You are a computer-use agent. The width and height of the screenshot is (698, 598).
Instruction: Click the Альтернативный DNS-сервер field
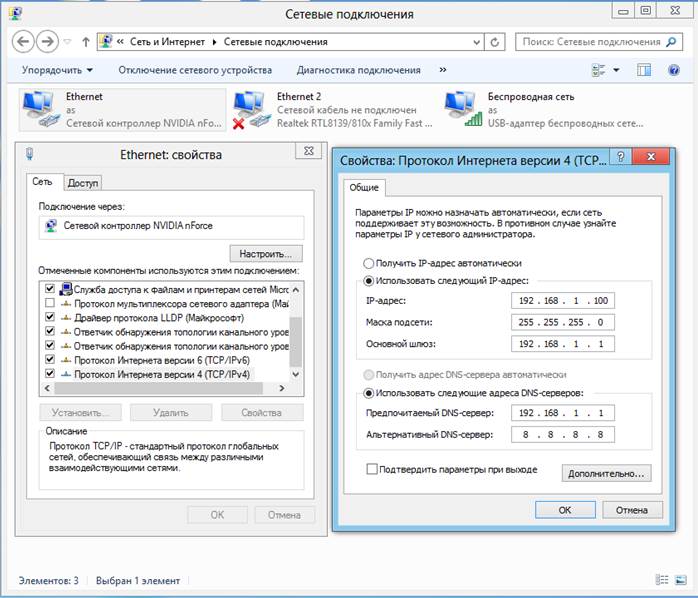click(x=563, y=435)
